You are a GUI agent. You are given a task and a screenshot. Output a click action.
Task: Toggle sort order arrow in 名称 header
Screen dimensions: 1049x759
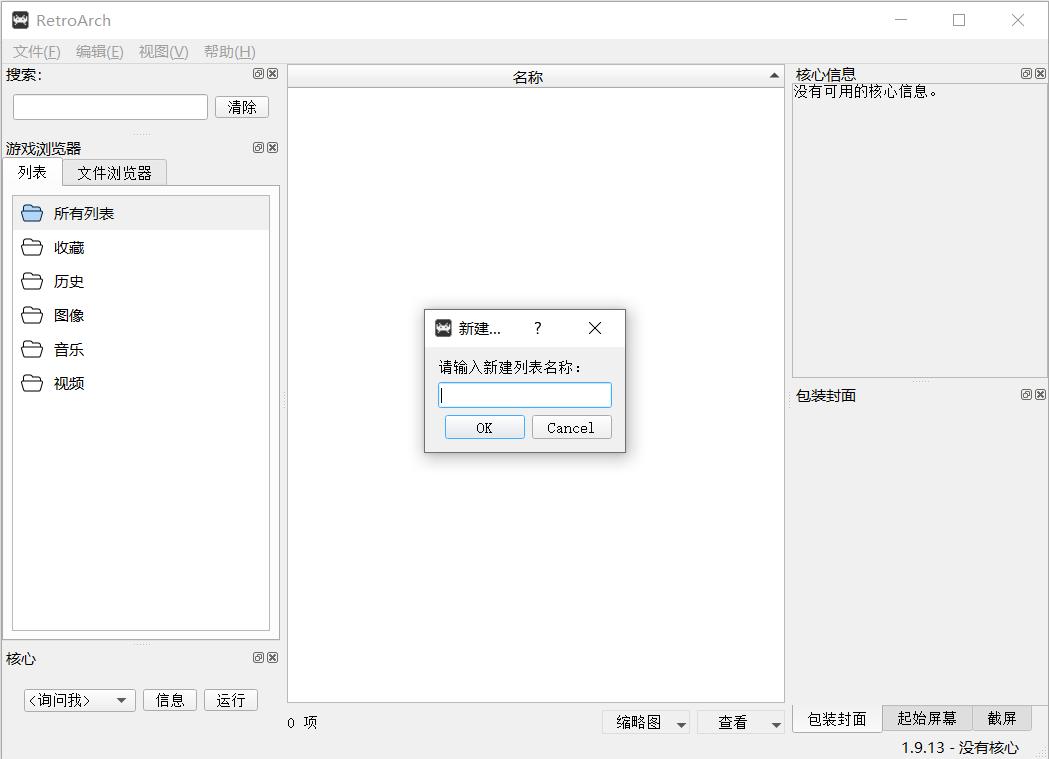click(x=774, y=76)
